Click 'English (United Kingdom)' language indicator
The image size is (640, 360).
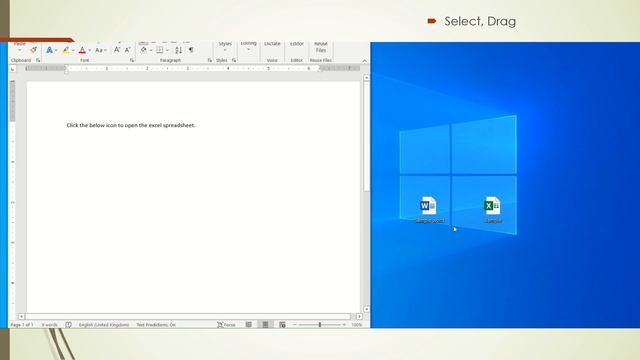[104, 325]
